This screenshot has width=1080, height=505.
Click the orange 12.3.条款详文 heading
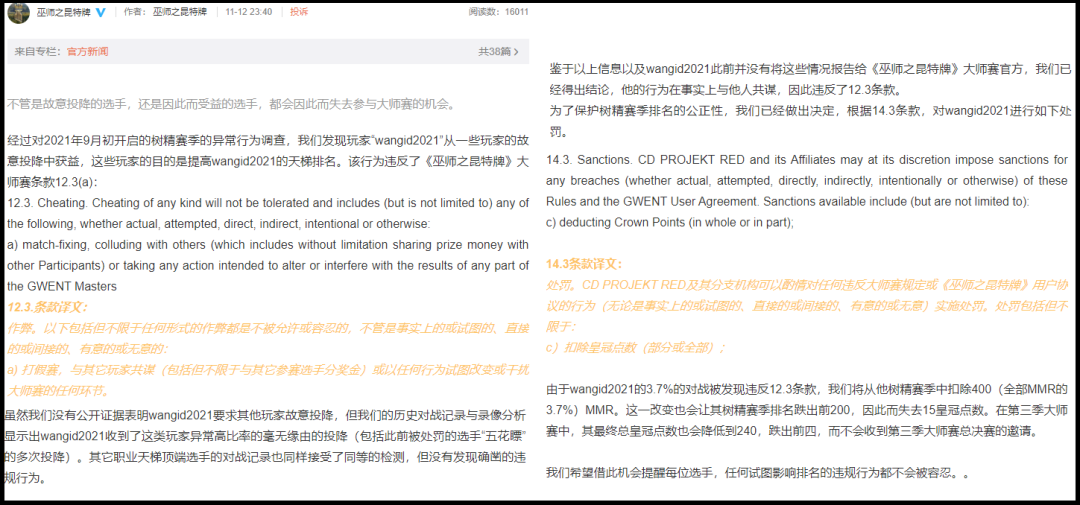pos(47,307)
